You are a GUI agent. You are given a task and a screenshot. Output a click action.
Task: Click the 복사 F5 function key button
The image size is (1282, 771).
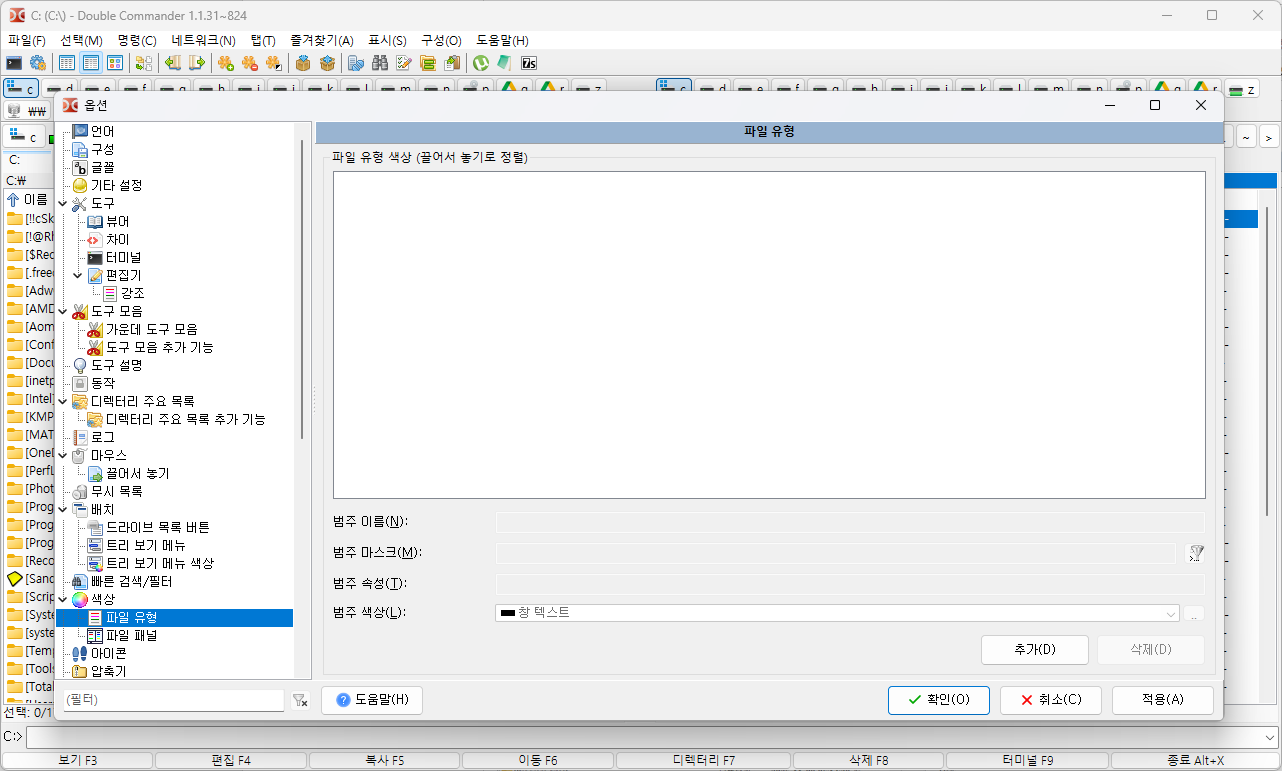(384, 760)
